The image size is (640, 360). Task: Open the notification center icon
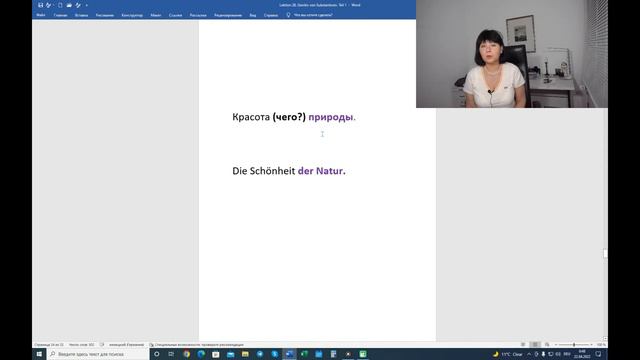(598, 354)
